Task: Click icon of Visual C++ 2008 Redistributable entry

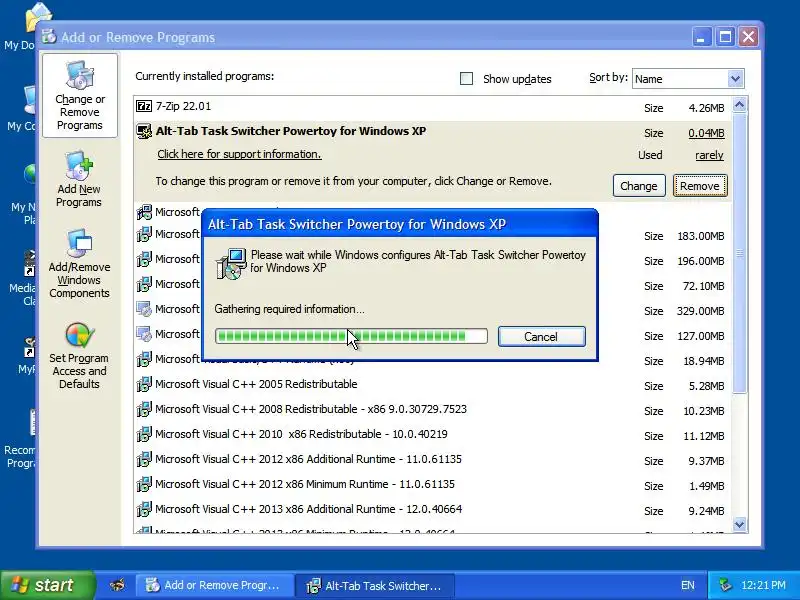Action: point(144,409)
